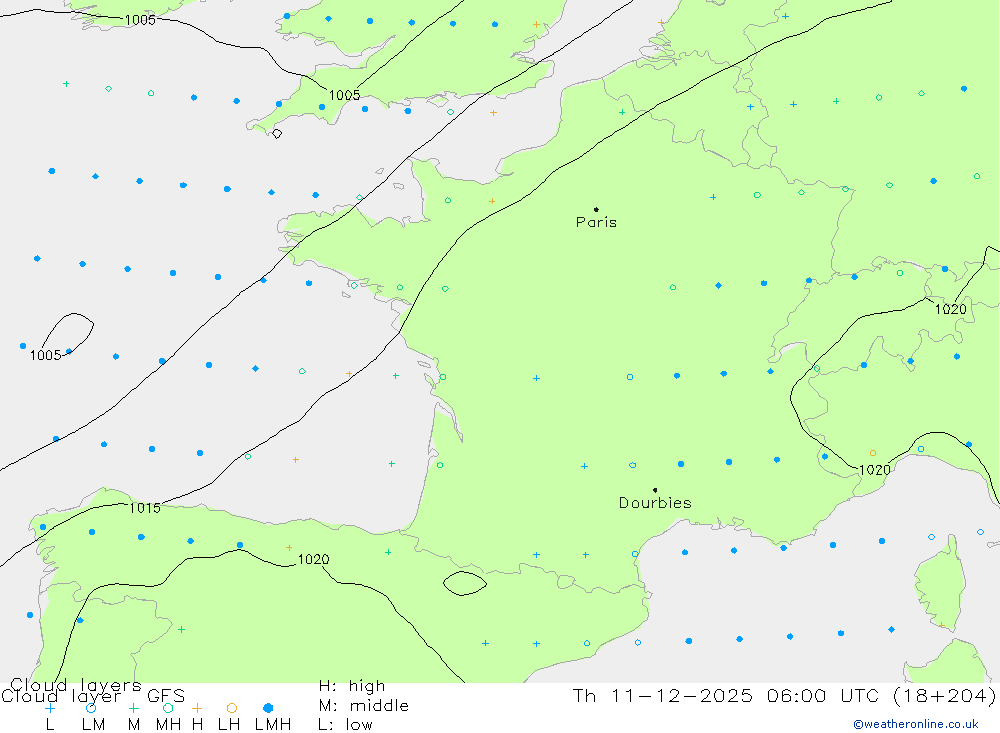Click the 06:00 UTC (18+204) time text
This screenshot has height=733, width=1000.
pyautogui.click(x=881, y=695)
